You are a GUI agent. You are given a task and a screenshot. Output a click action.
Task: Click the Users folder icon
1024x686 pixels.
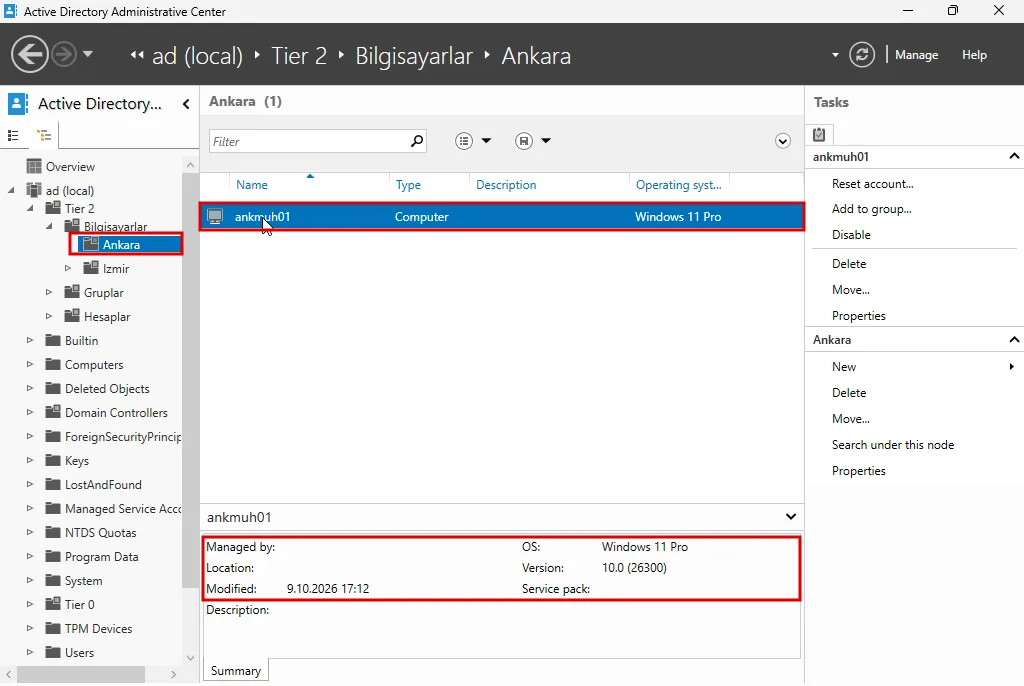point(53,652)
